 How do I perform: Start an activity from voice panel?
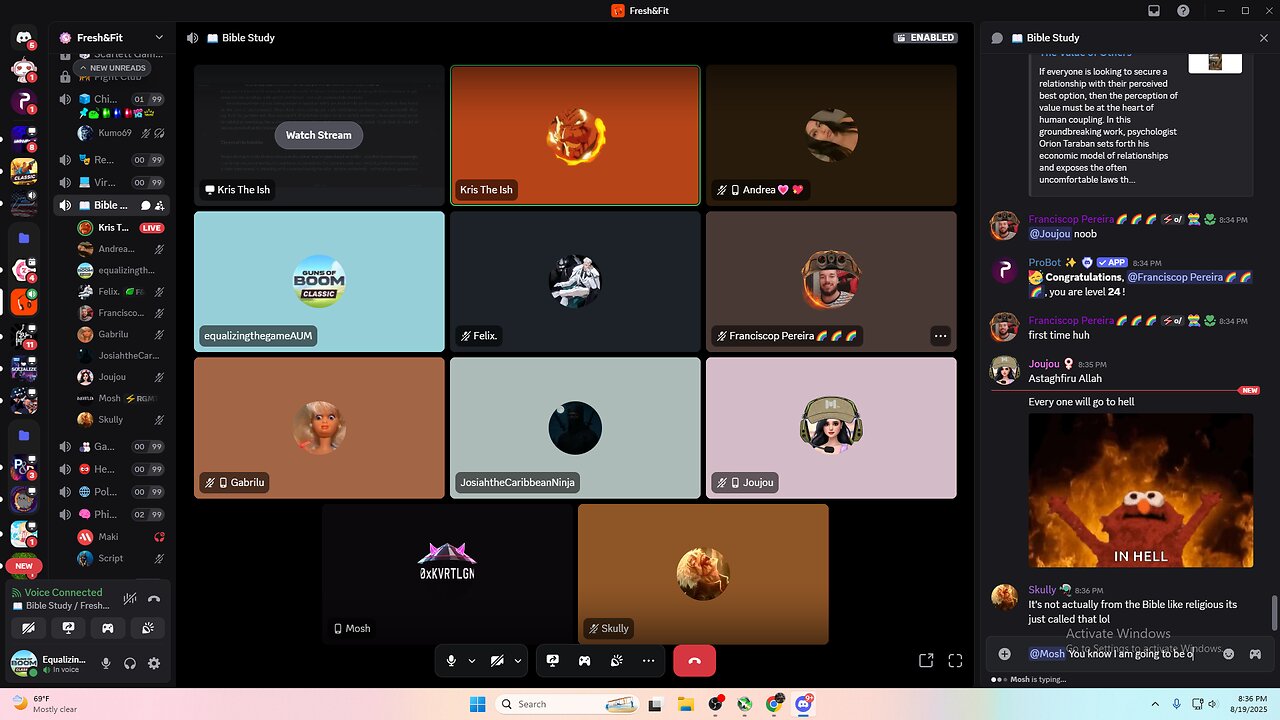(108, 628)
